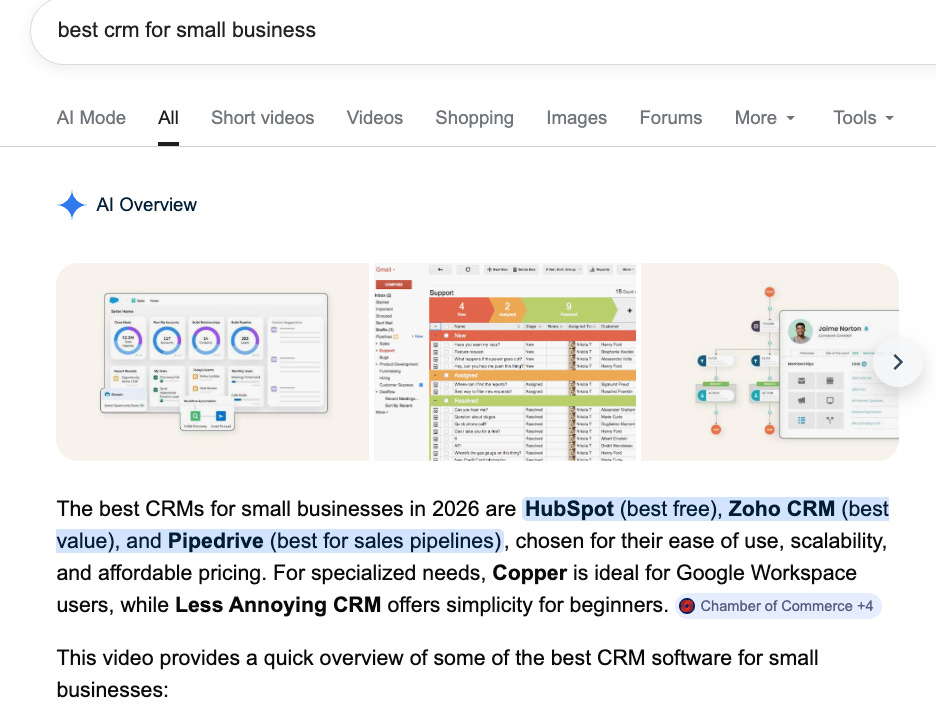The image size is (936, 716).
Task: Expand the More dropdown menu
Action: pyautogui.click(x=765, y=118)
